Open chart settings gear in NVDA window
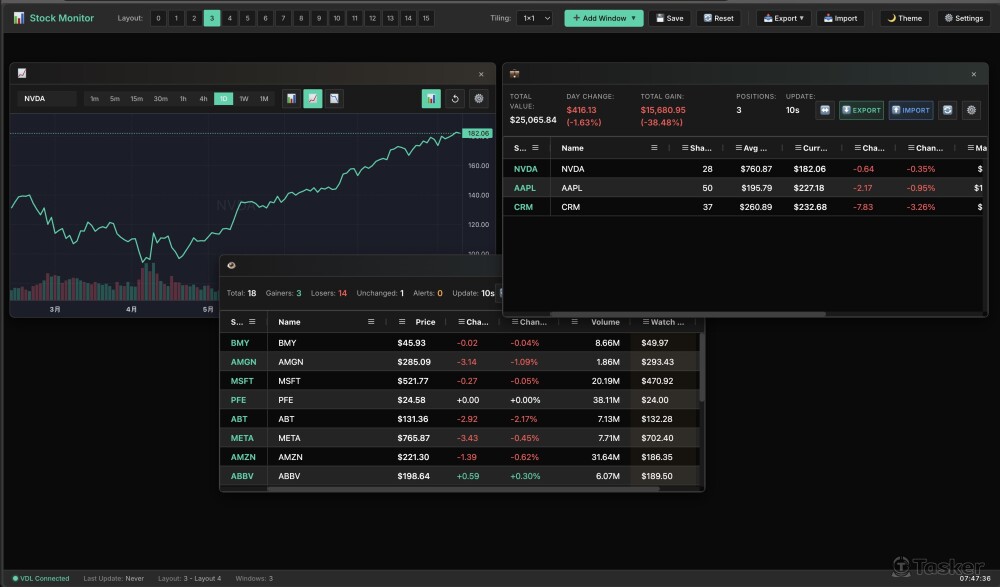Viewport: 1000px width, 587px height. [x=479, y=98]
